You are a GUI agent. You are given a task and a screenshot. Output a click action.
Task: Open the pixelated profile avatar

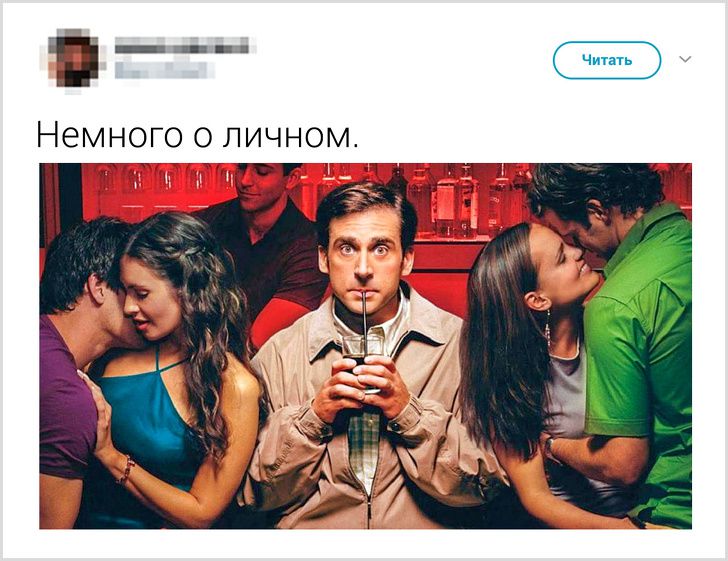(74, 59)
